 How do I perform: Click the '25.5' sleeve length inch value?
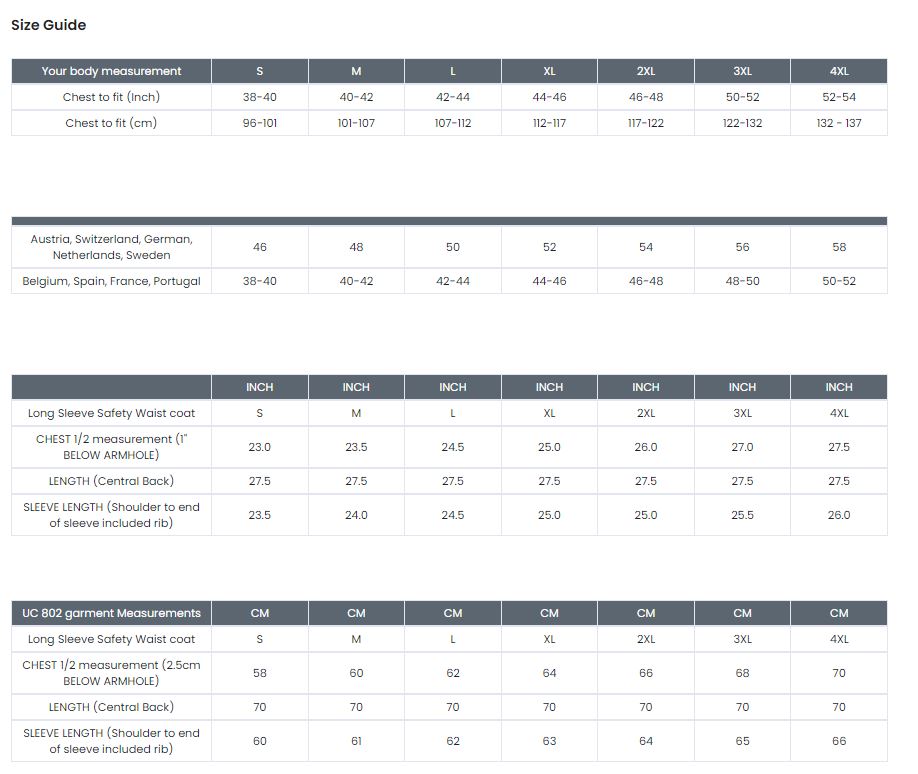point(742,515)
